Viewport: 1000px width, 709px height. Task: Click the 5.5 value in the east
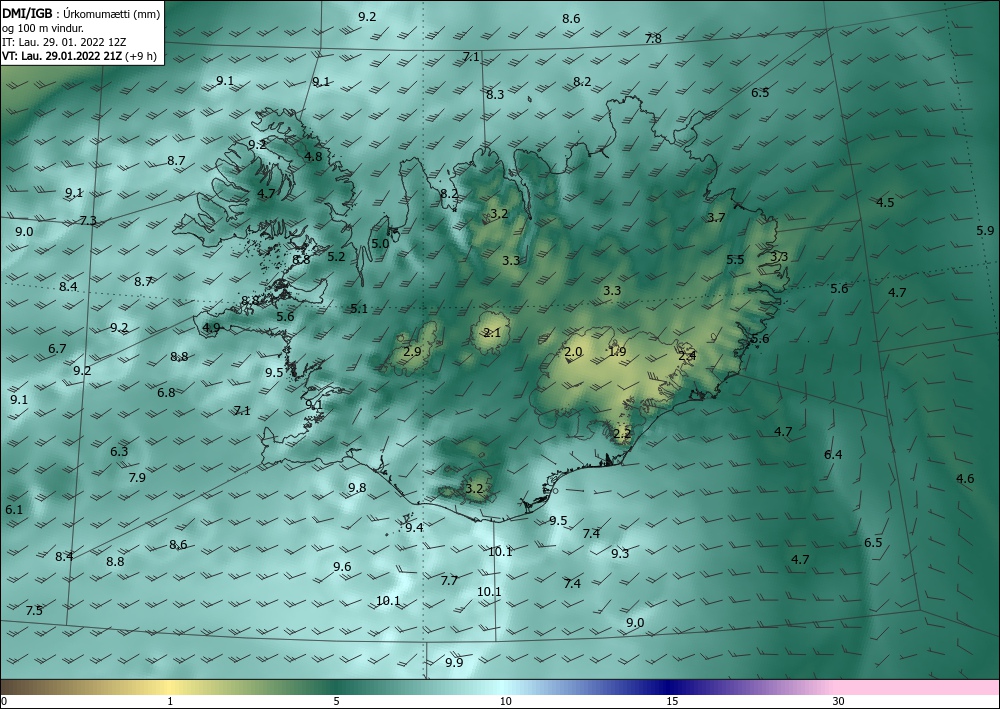coord(735,259)
